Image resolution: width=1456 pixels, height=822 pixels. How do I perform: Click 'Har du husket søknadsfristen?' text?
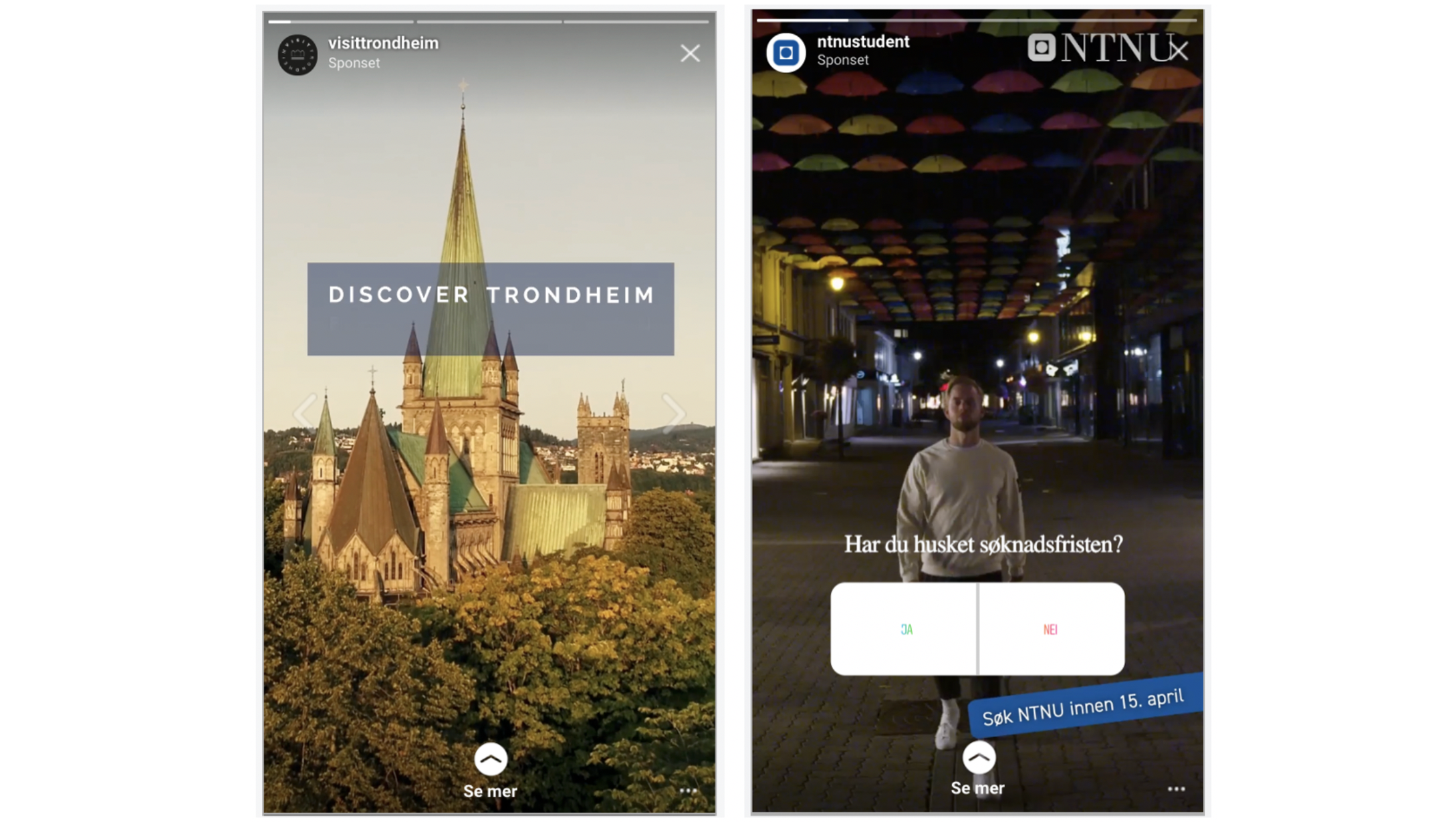tap(983, 545)
